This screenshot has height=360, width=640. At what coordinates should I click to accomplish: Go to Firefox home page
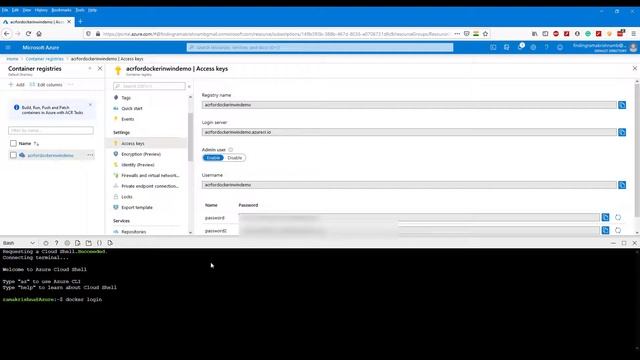[x=39, y=34]
